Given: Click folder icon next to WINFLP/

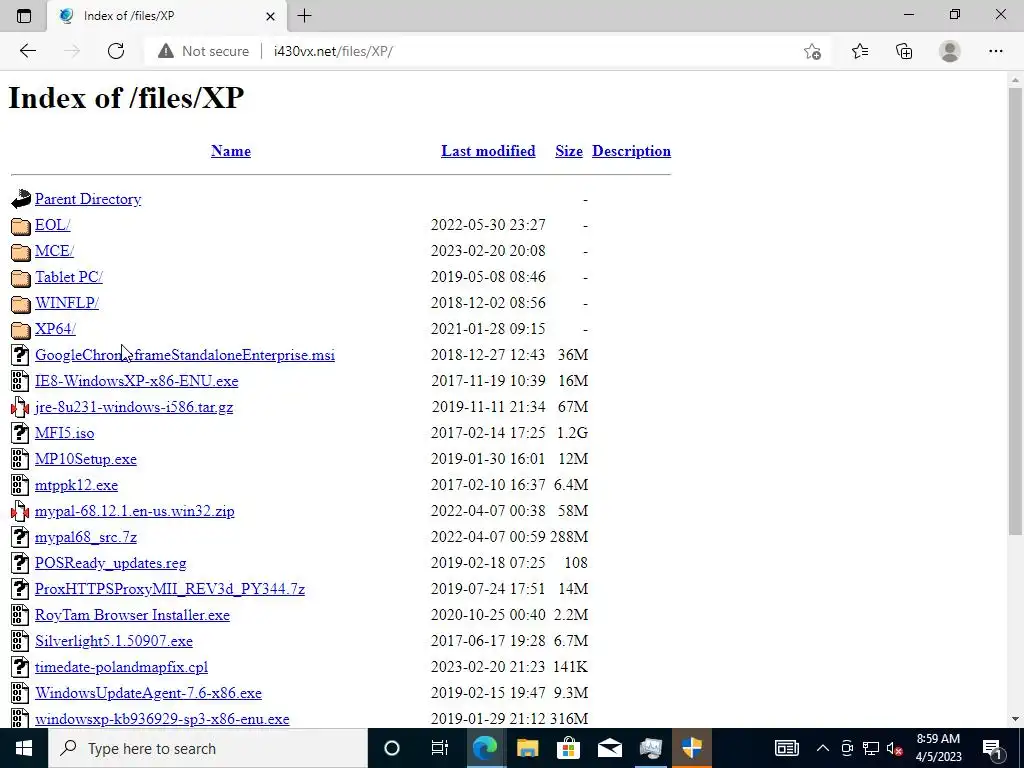Looking at the screenshot, I should point(20,304).
